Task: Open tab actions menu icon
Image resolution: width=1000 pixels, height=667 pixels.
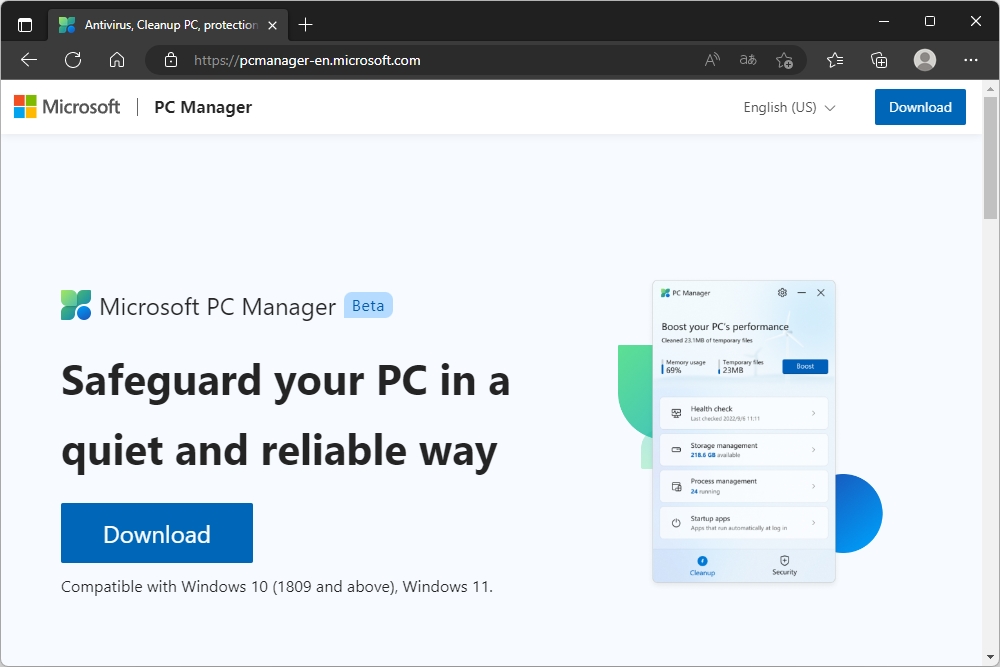Action: click(x=25, y=25)
